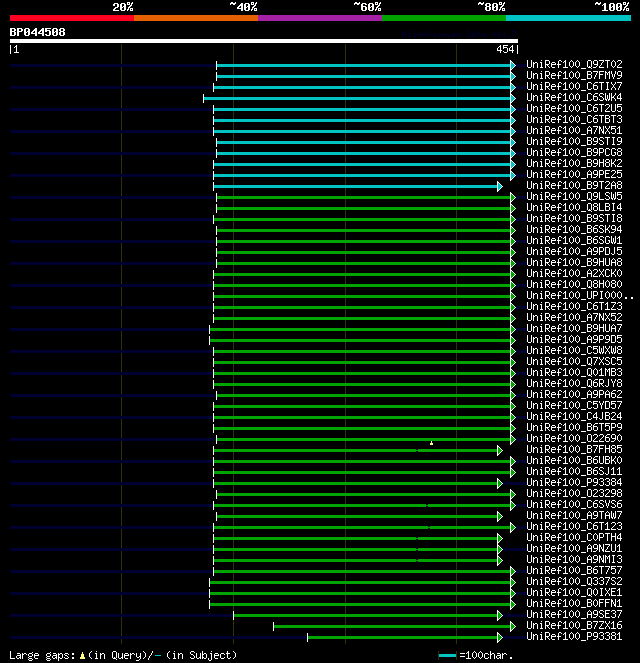Image resolution: width=640 pixels, height=663 pixels.
Task: Click the UniRef100_B9T2A8 label
Action: [x=574, y=185]
